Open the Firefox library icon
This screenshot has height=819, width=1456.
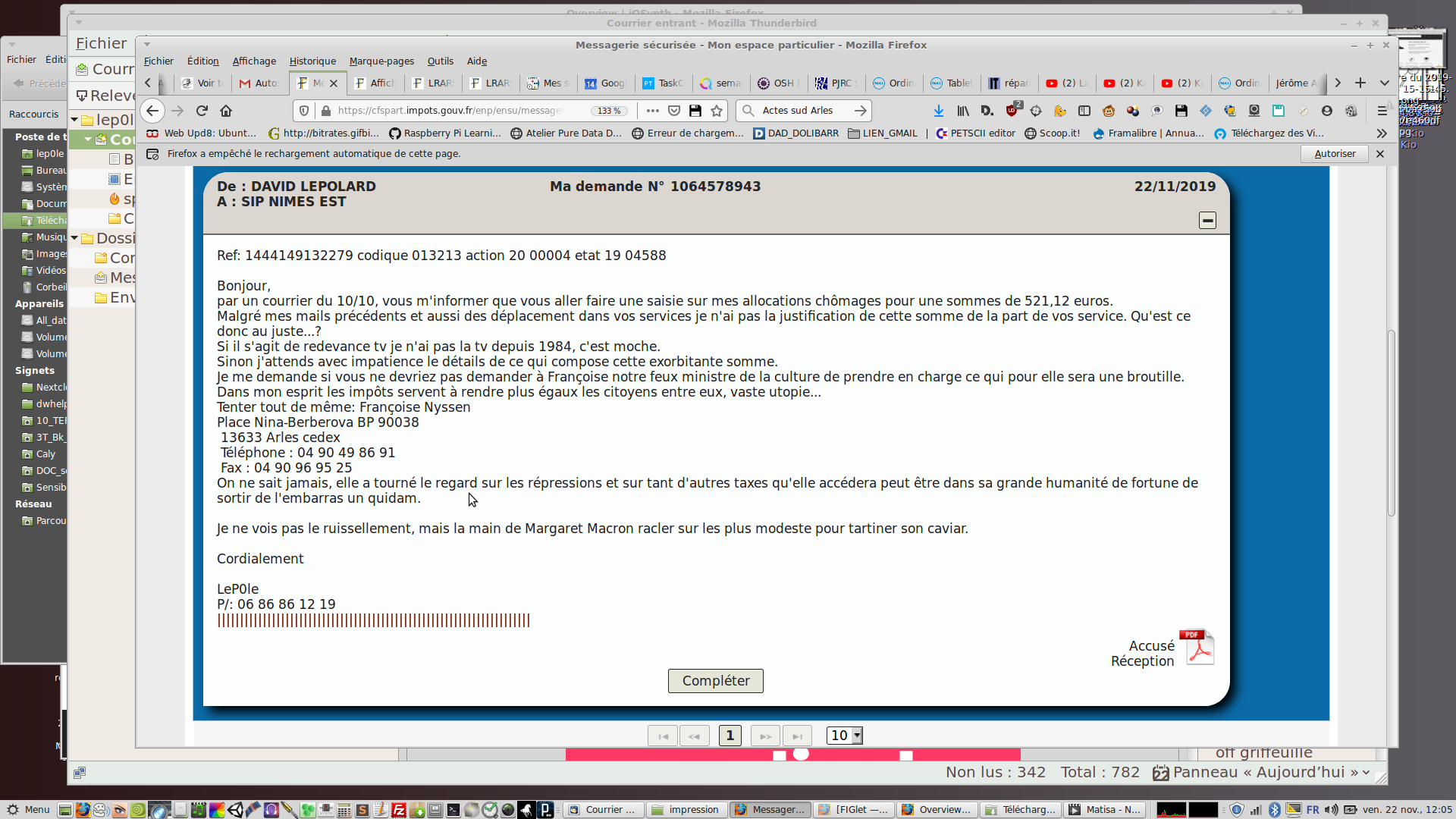click(963, 111)
